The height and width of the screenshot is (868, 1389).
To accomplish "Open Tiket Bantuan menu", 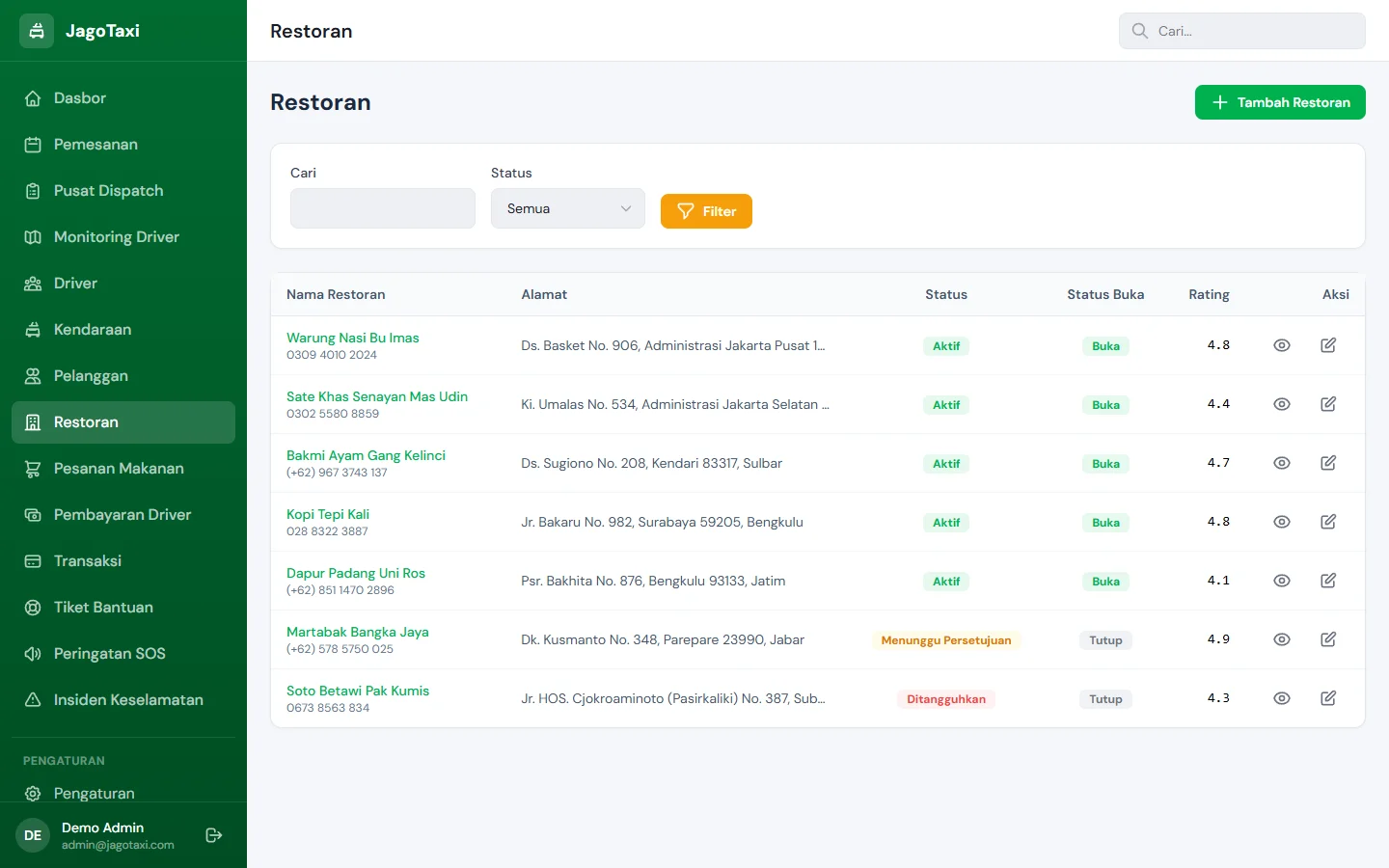I will 123,608.
